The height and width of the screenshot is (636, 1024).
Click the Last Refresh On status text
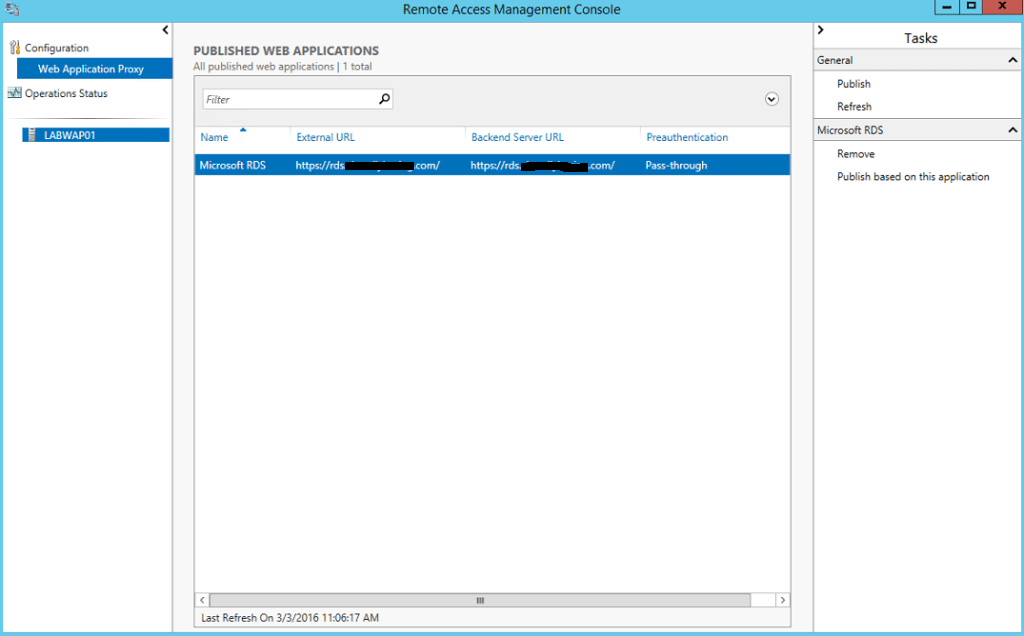coord(290,618)
